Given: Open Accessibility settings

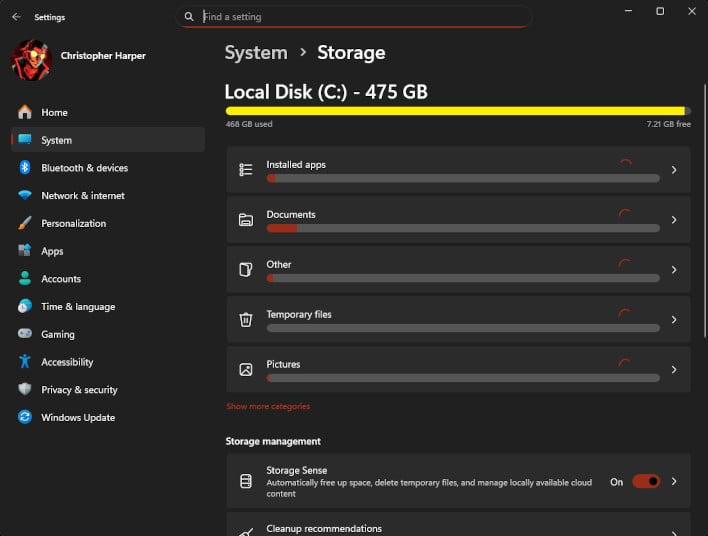Looking at the screenshot, I should tap(108, 362).
